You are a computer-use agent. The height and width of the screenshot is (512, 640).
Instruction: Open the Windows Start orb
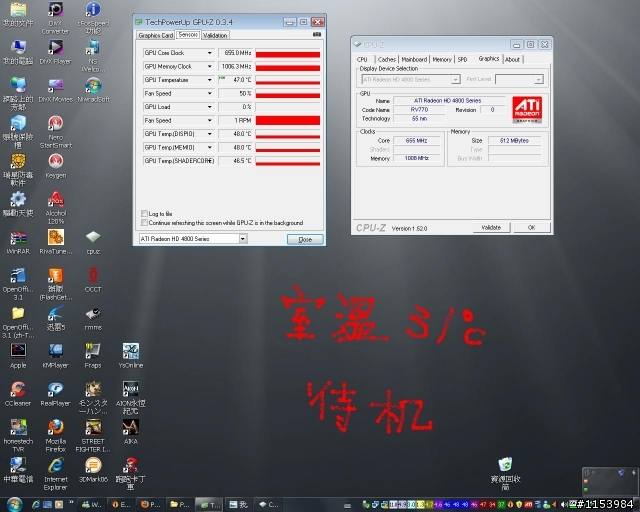14,505
